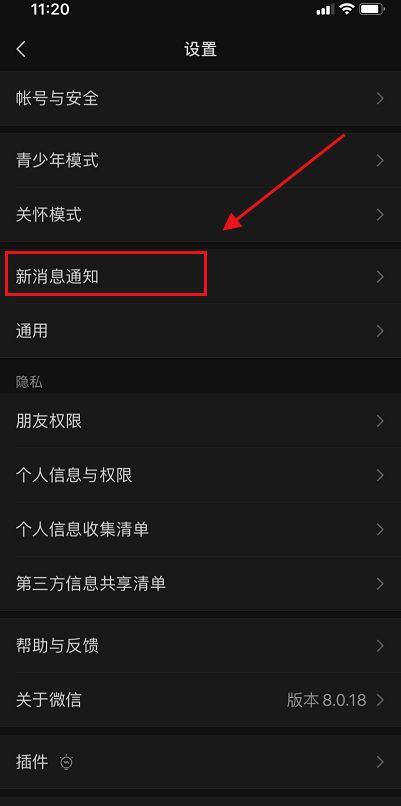Select 关怀模式 entry
The image size is (401, 806).
coord(200,215)
